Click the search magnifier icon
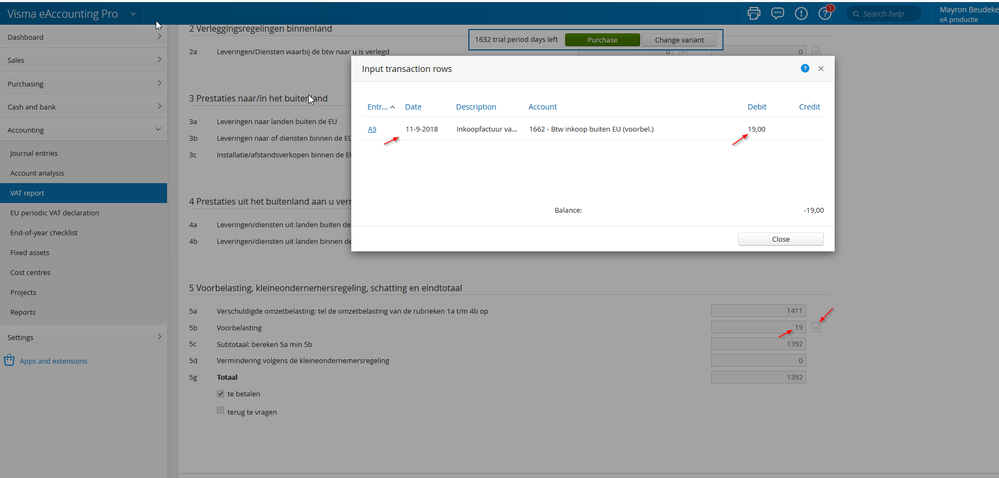The width and height of the screenshot is (999, 478). click(x=856, y=13)
